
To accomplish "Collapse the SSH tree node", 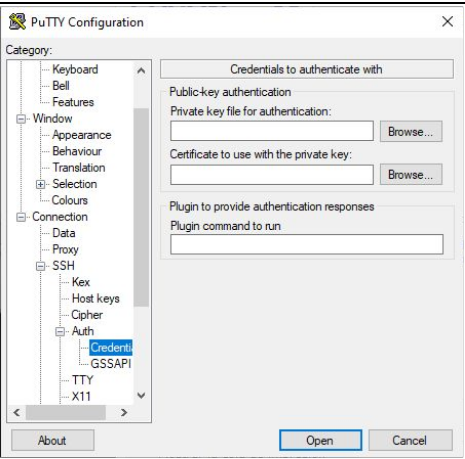I will click(x=40, y=266).
